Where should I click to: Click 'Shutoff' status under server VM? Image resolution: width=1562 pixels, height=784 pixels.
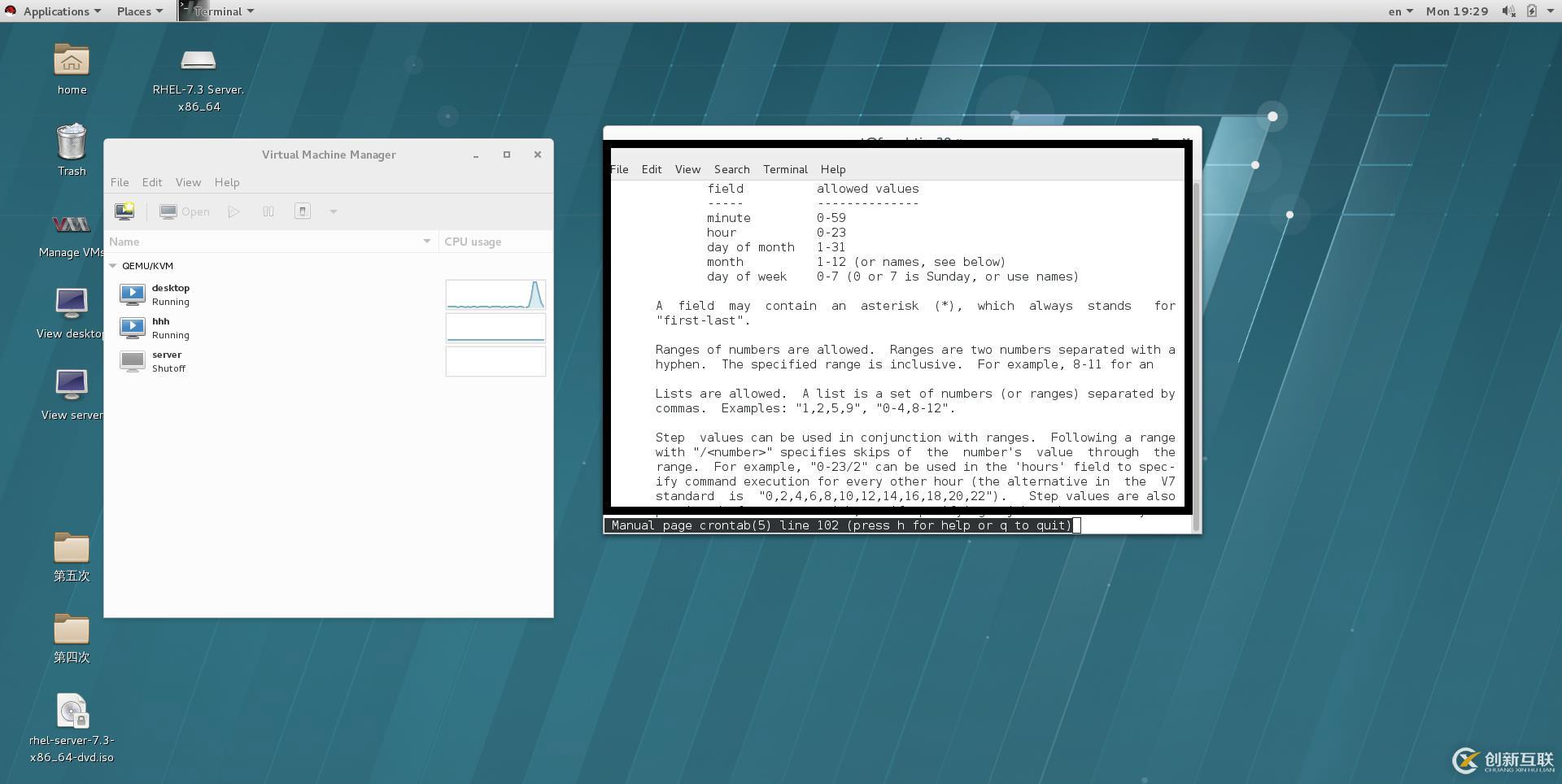pyautogui.click(x=168, y=368)
